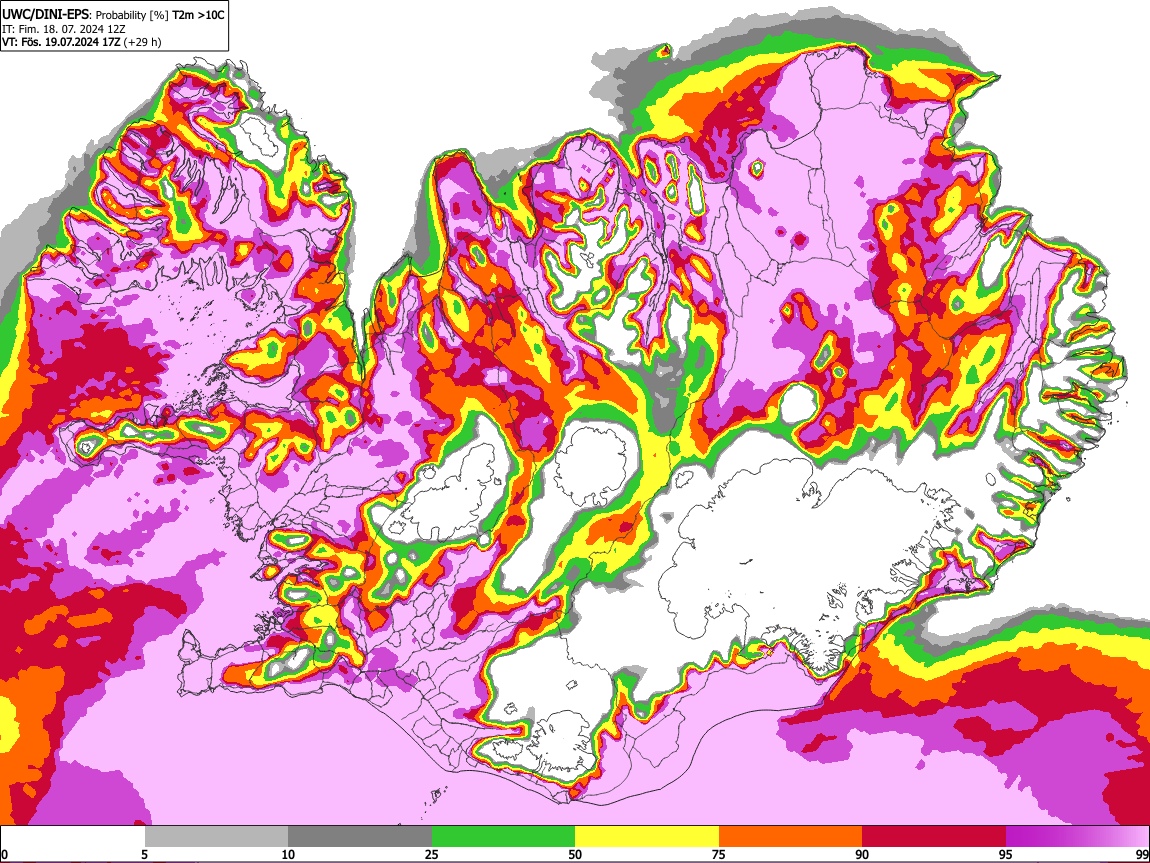Click the legend label '25'

point(432,854)
